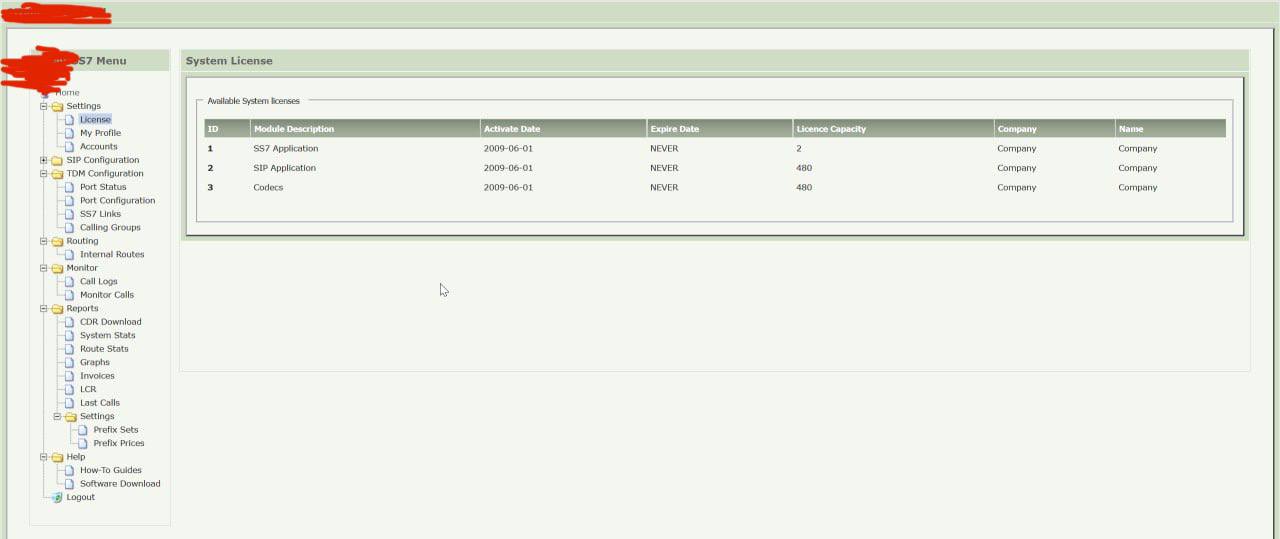Click the Company column header
This screenshot has width=1280, height=539.
click(x=1054, y=129)
